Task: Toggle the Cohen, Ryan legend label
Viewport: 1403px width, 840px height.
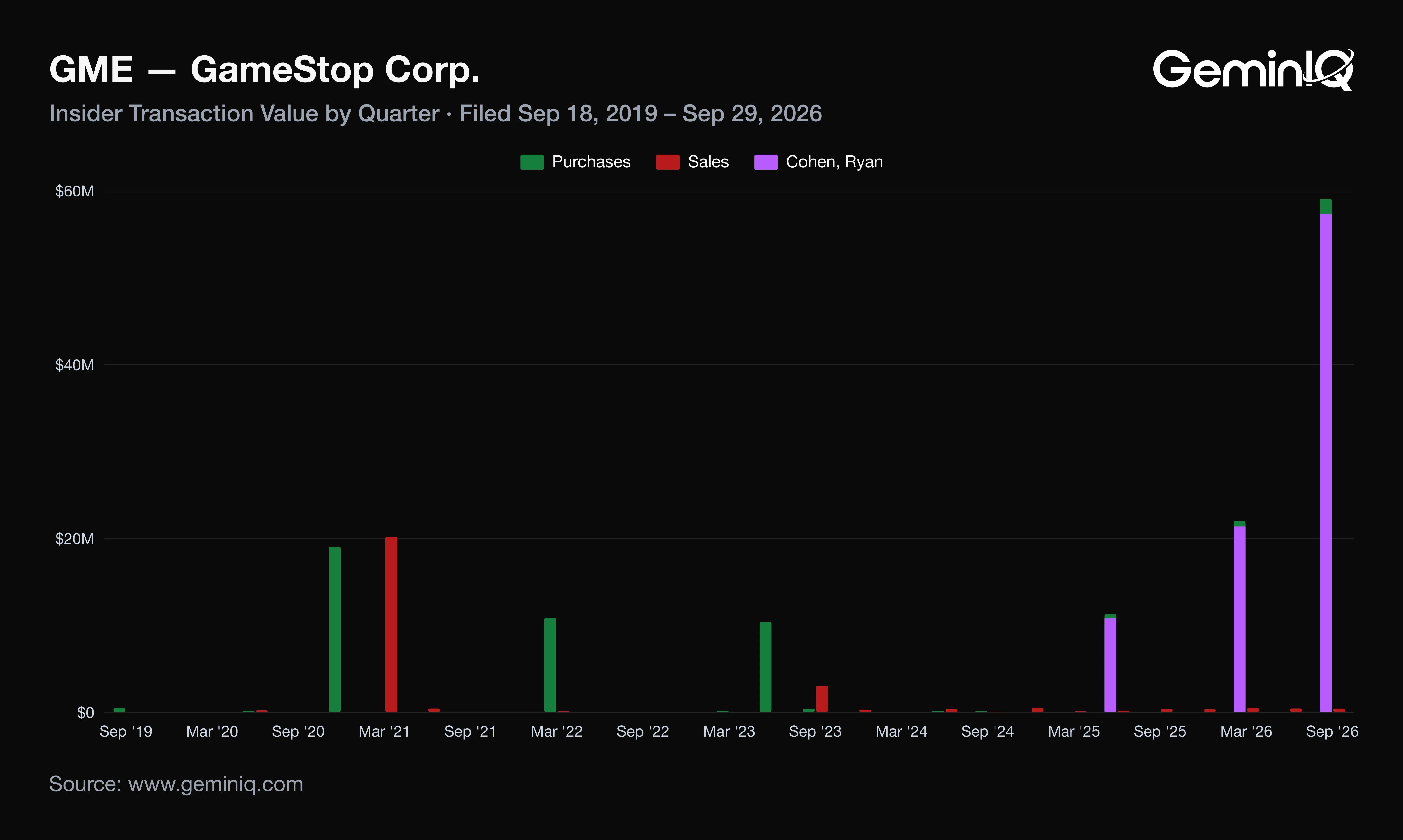Action: (834, 162)
